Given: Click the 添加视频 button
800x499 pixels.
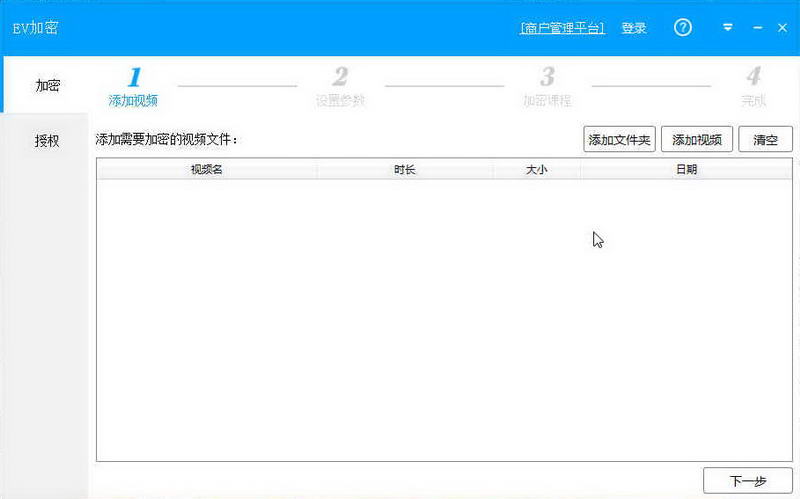Looking at the screenshot, I should (x=697, y=139).
